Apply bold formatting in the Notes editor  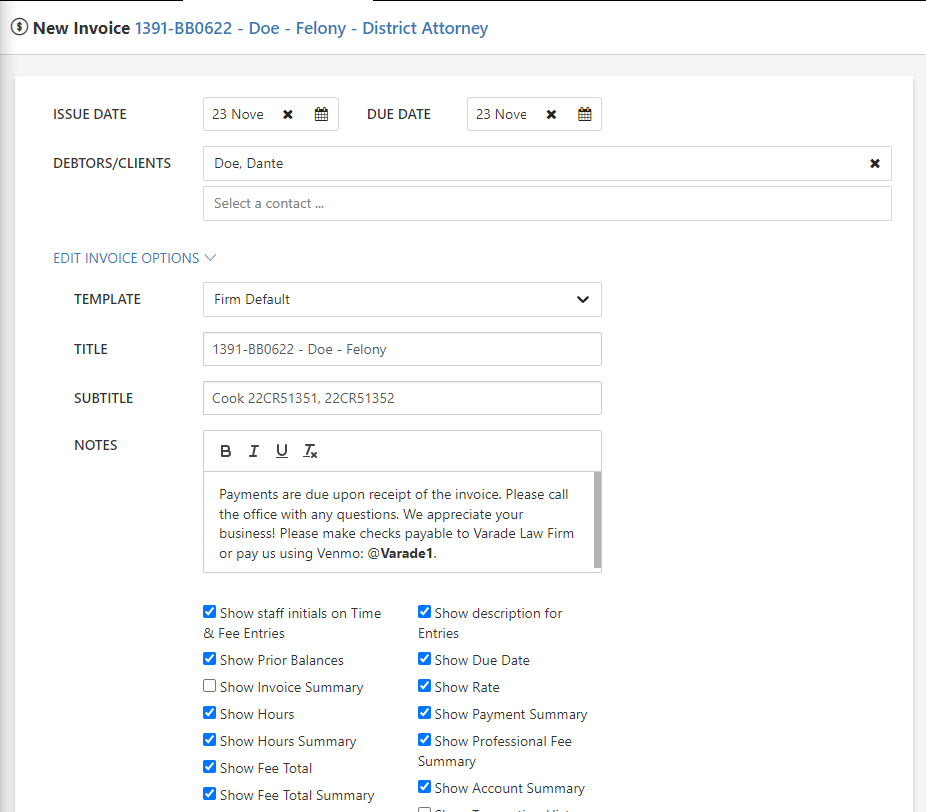point(225,450)
